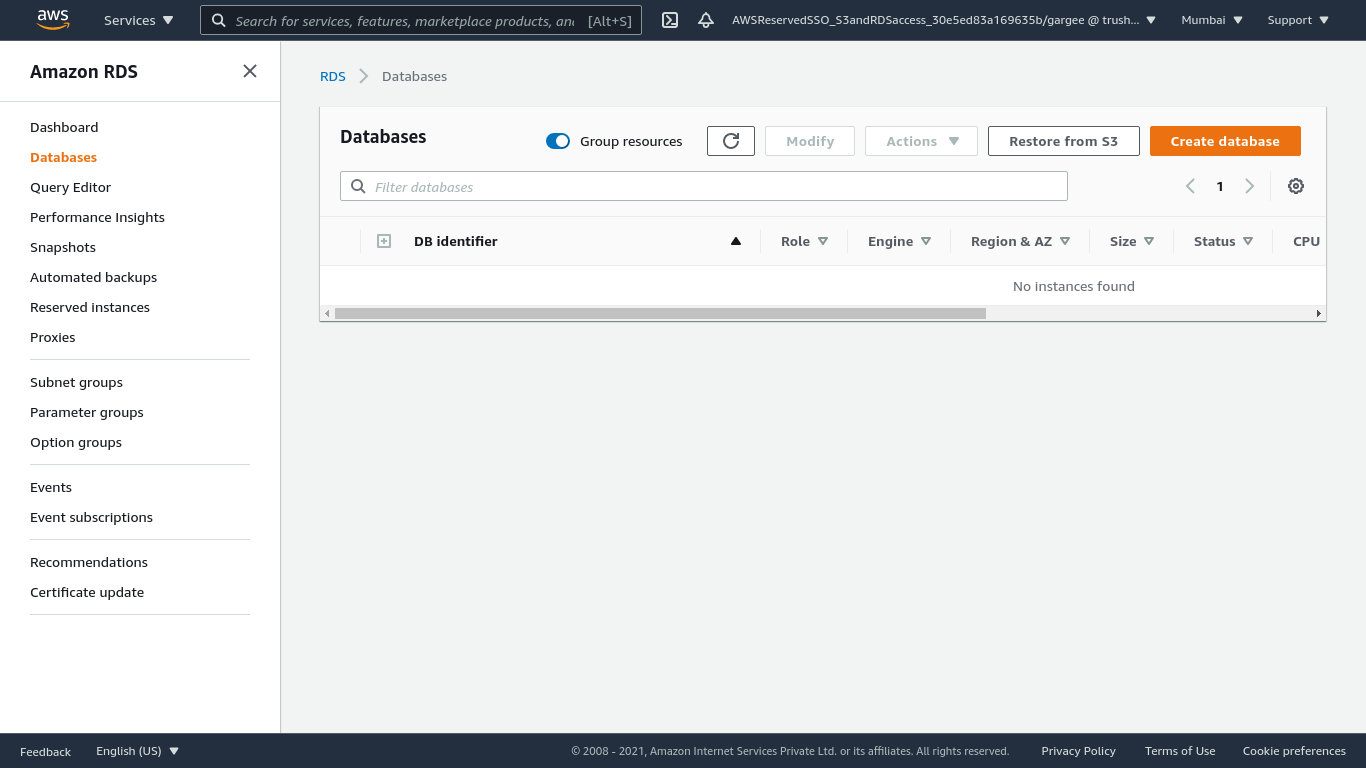The height and width of the screenshot is (768, 1366).
Task: Open Event subscriptions
Action: (91, 517)
